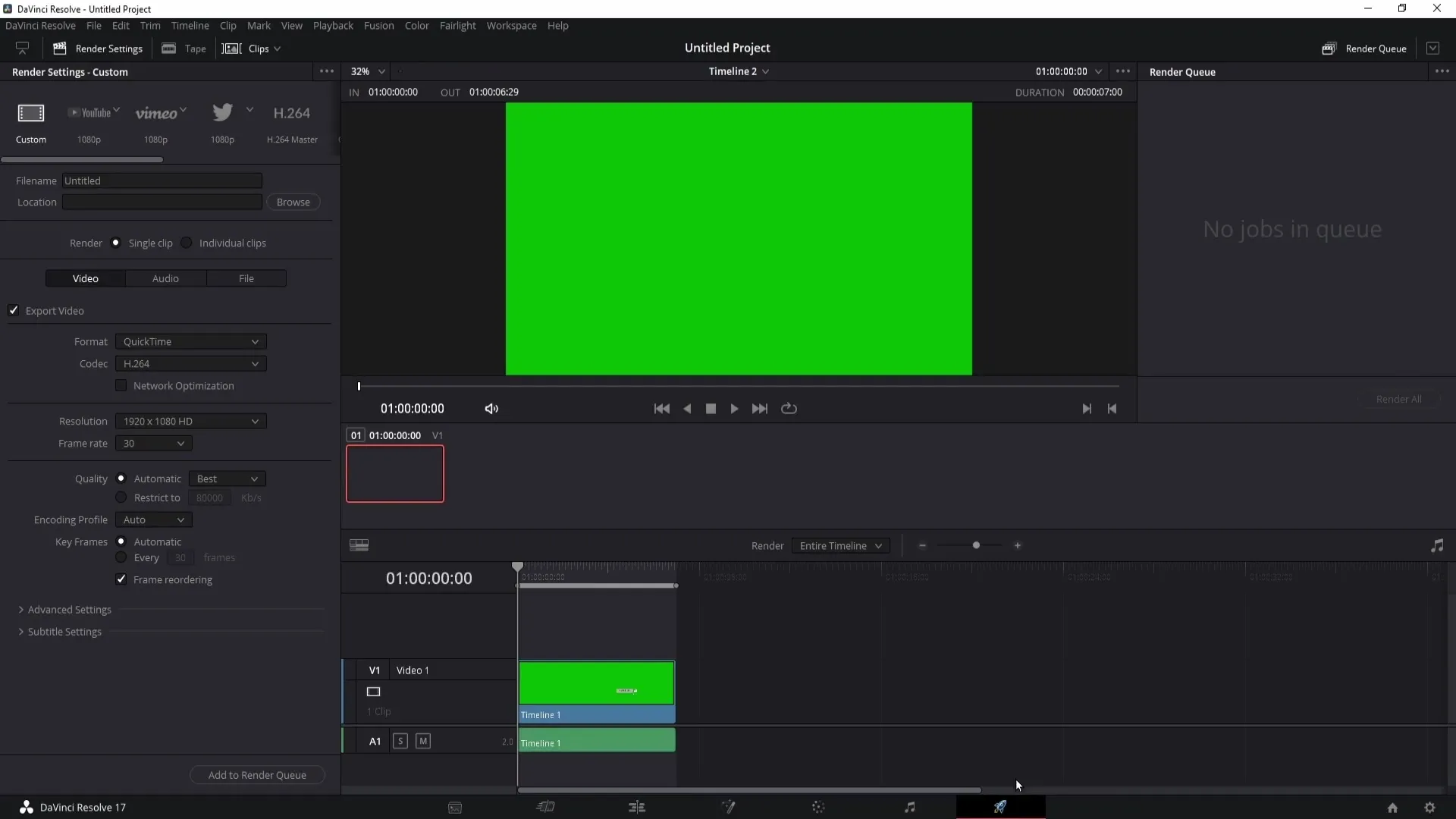The width and height of the screenshot is (1456, 819).
Task: Click the Fusion page icon in taskbar
Action: pyautogui.click(x=728, y=807)
